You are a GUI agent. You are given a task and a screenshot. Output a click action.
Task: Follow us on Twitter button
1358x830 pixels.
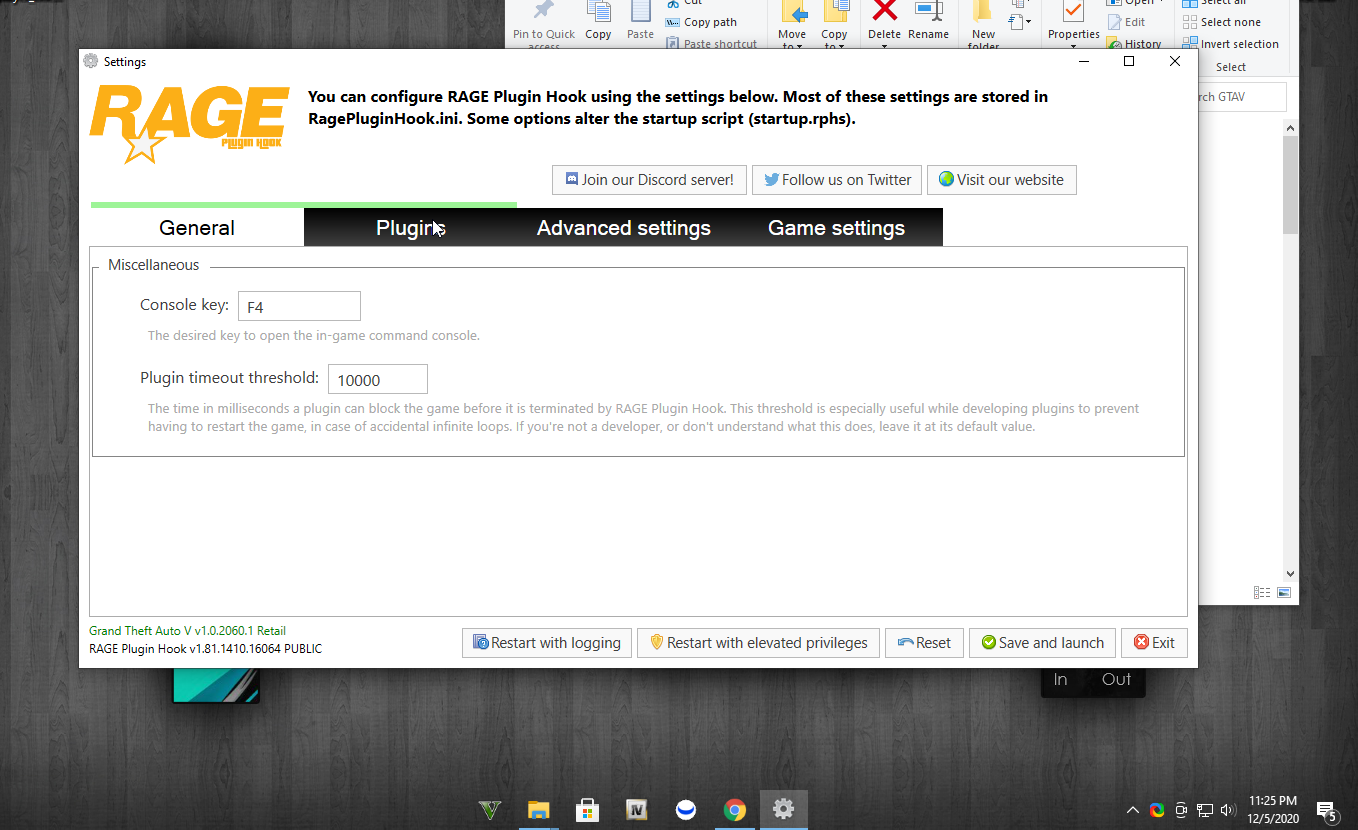pos(837,180)
